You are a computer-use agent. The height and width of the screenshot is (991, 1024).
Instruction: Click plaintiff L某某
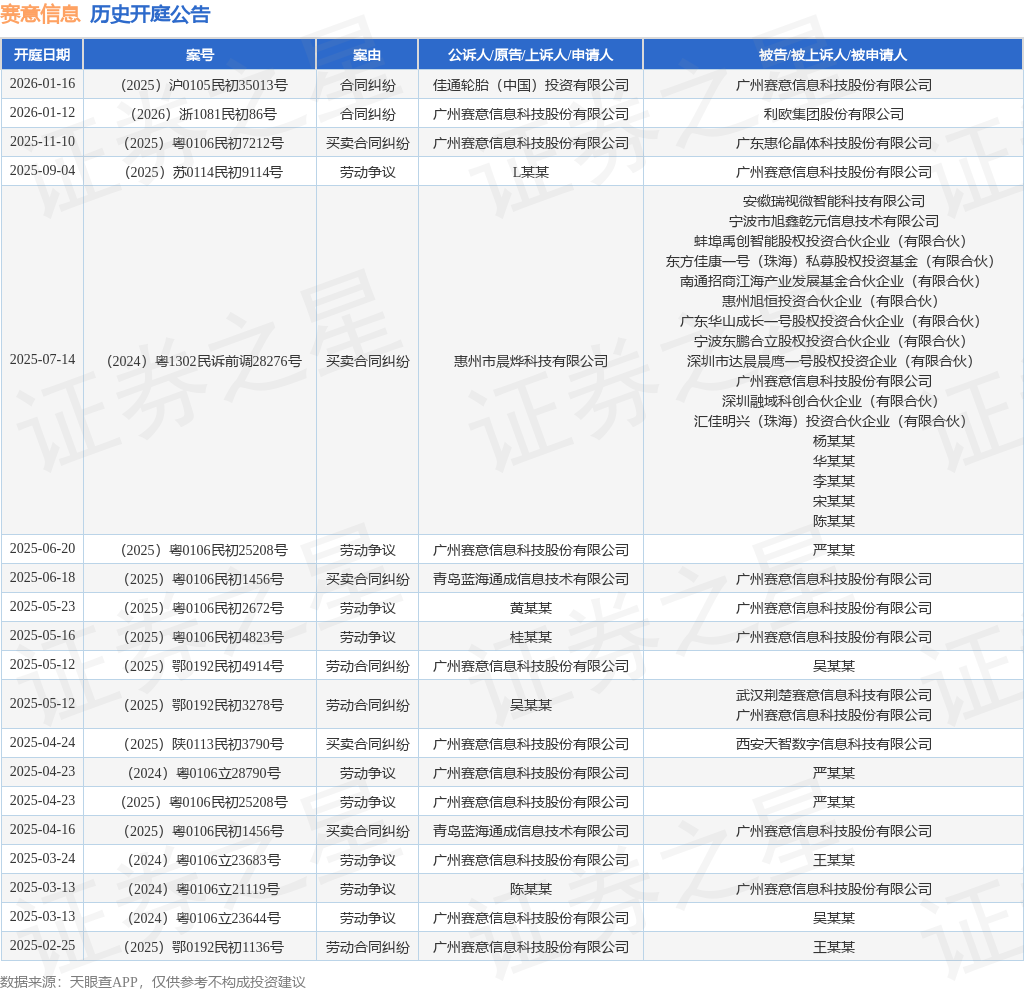pyautogui.click(x=531, y=172)
